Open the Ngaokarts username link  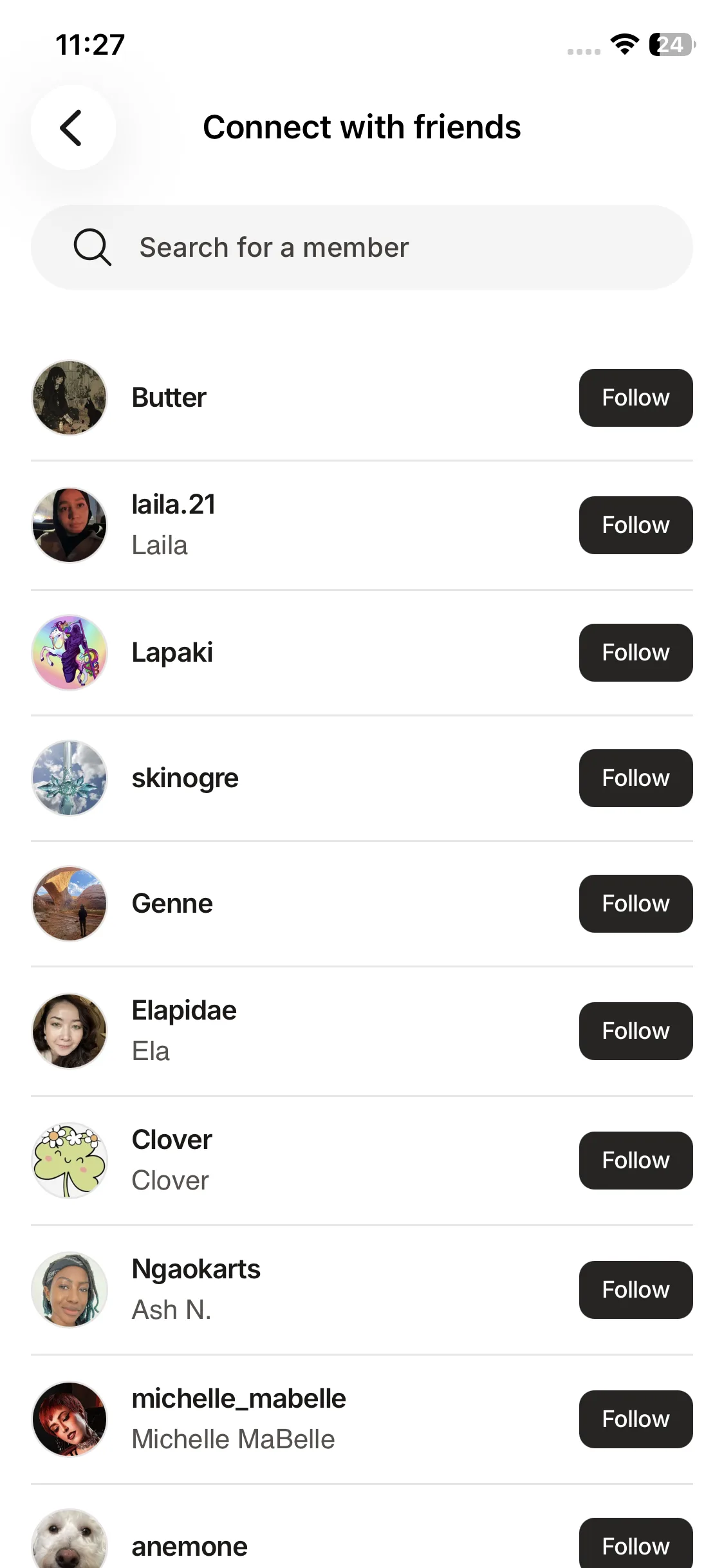pos(196,1269)
